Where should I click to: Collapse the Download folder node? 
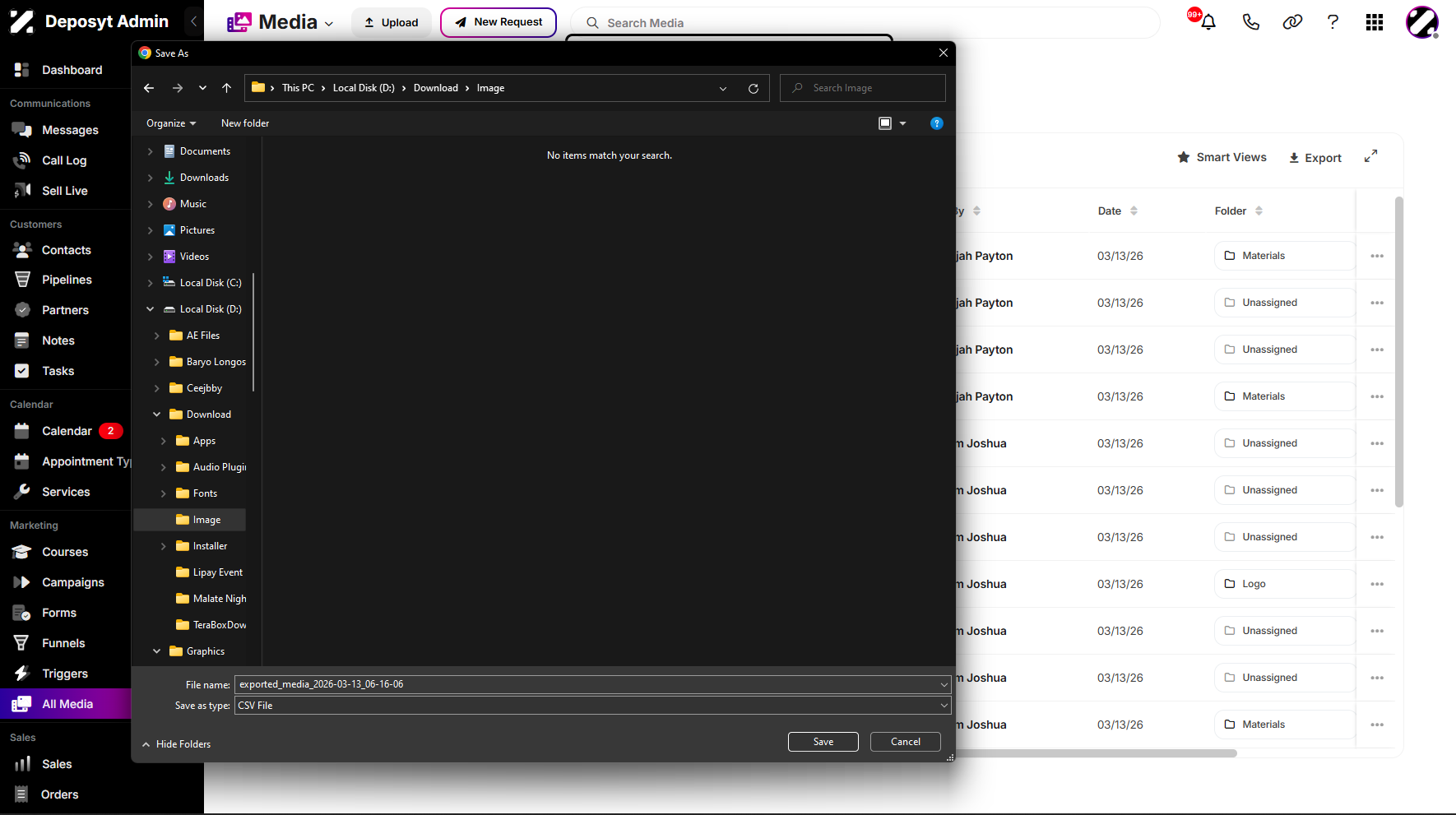pos(156,414)
